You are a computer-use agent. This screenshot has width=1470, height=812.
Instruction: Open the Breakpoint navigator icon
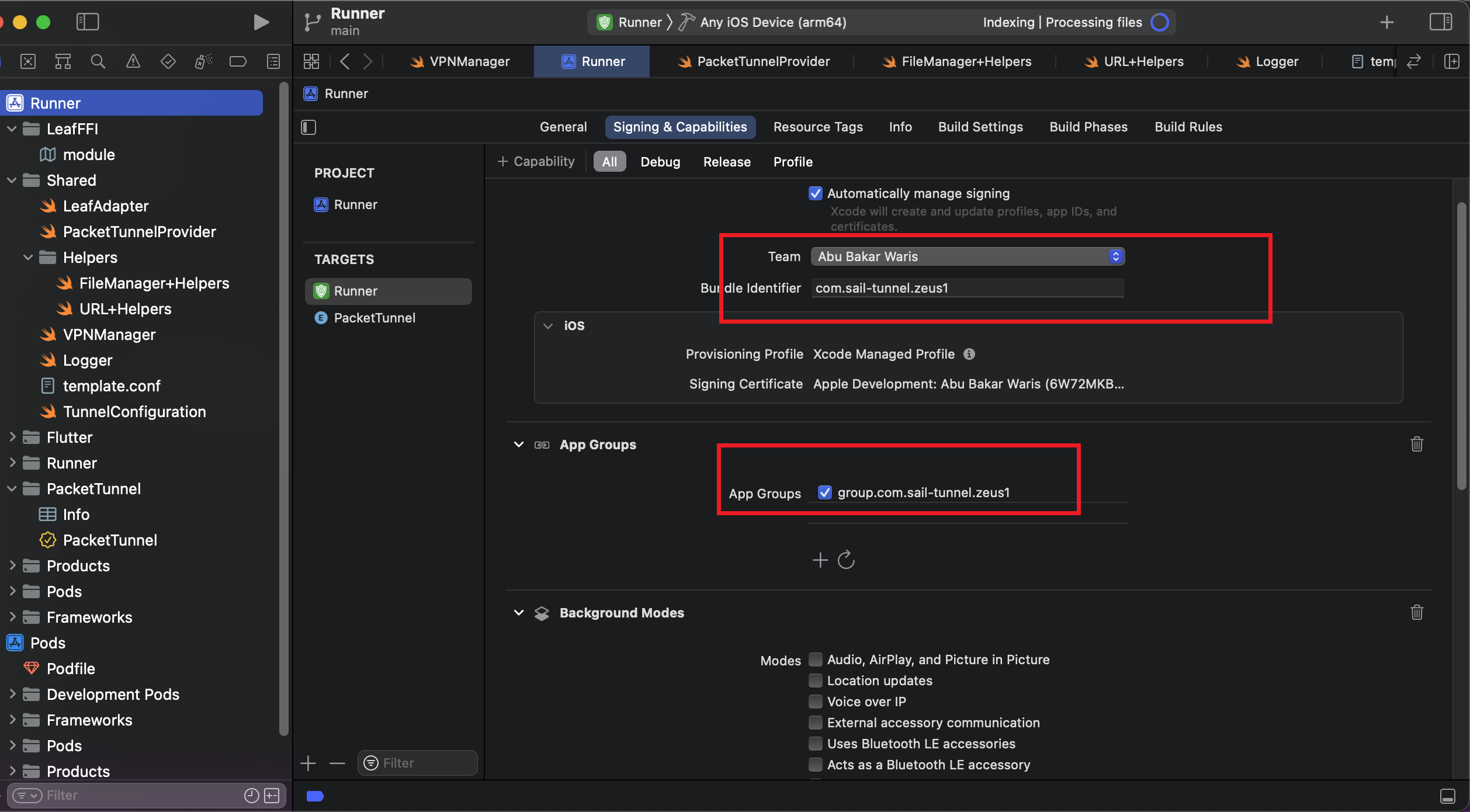pos(238,61)
